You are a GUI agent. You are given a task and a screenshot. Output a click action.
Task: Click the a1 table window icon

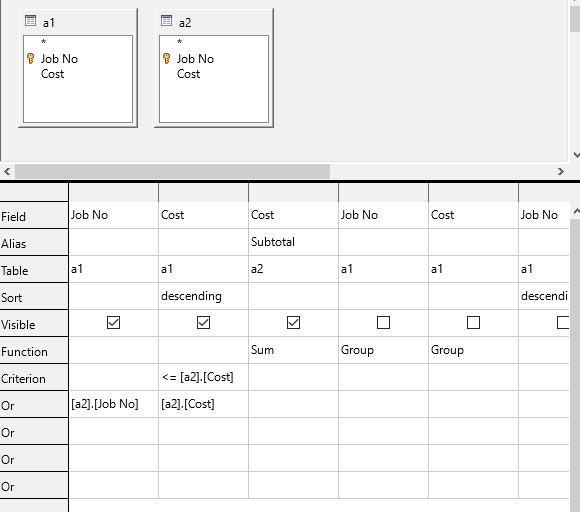30,21
